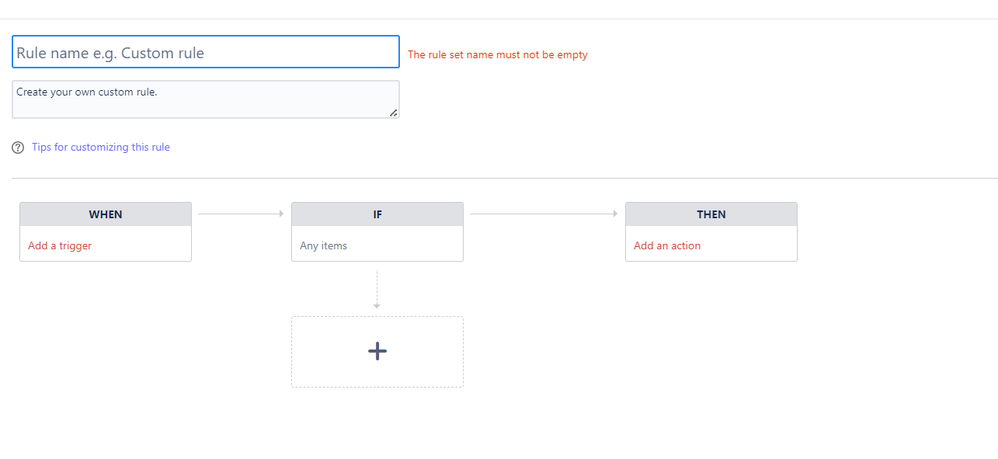Image resolution: width=998 pixels, height=459 pixels.
Task: Click the dotted down arrow below IF
Action: pos(377,290)
